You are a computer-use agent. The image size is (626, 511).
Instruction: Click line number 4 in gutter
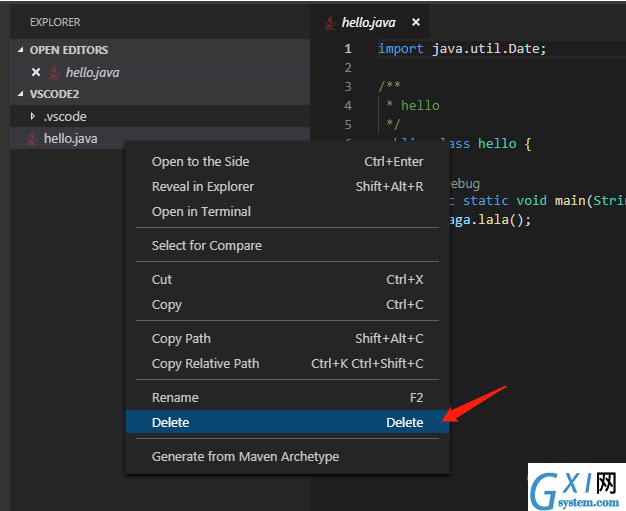[x=348, y=106]
